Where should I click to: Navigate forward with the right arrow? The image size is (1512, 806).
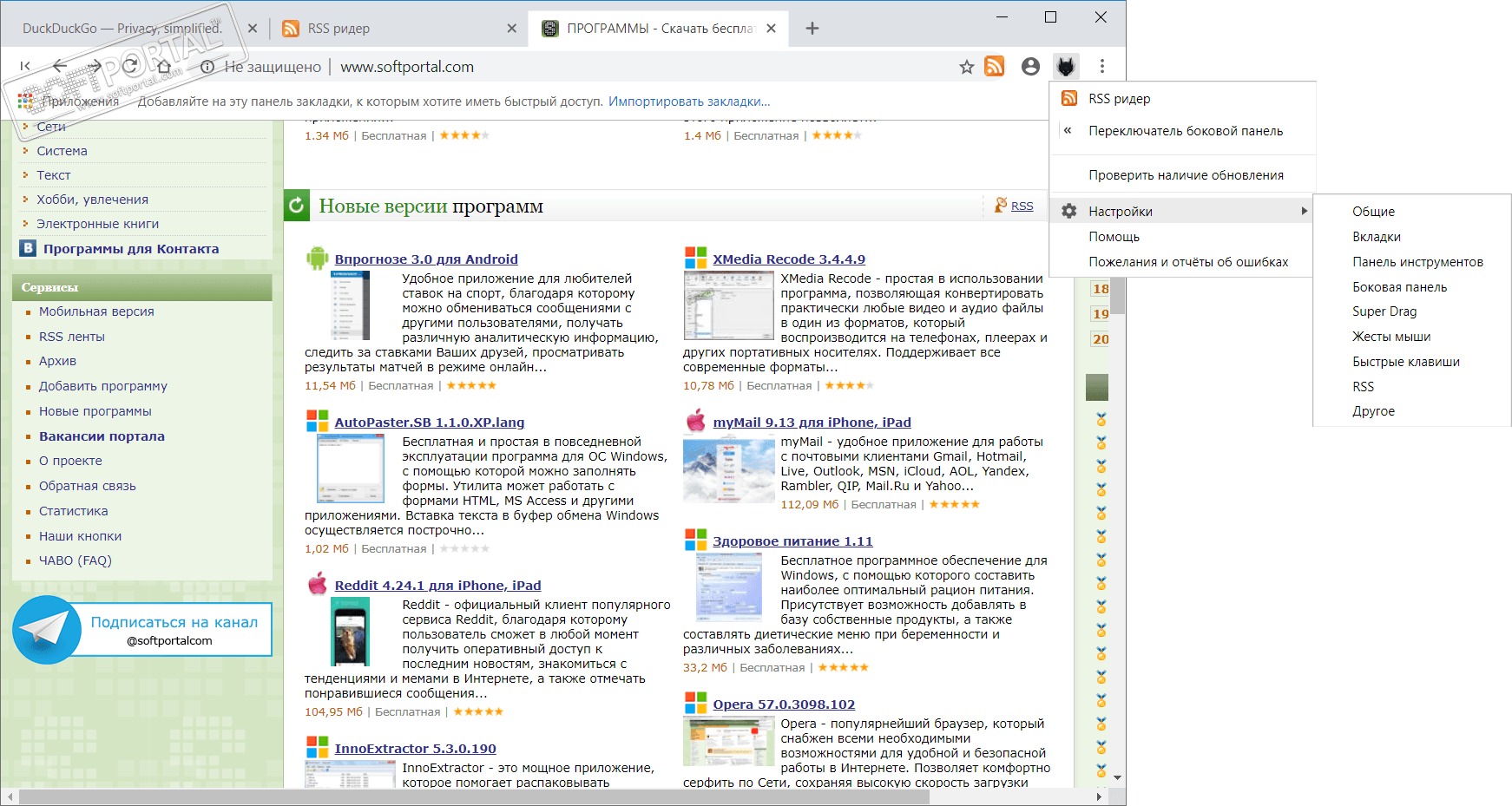pos(94,66)
